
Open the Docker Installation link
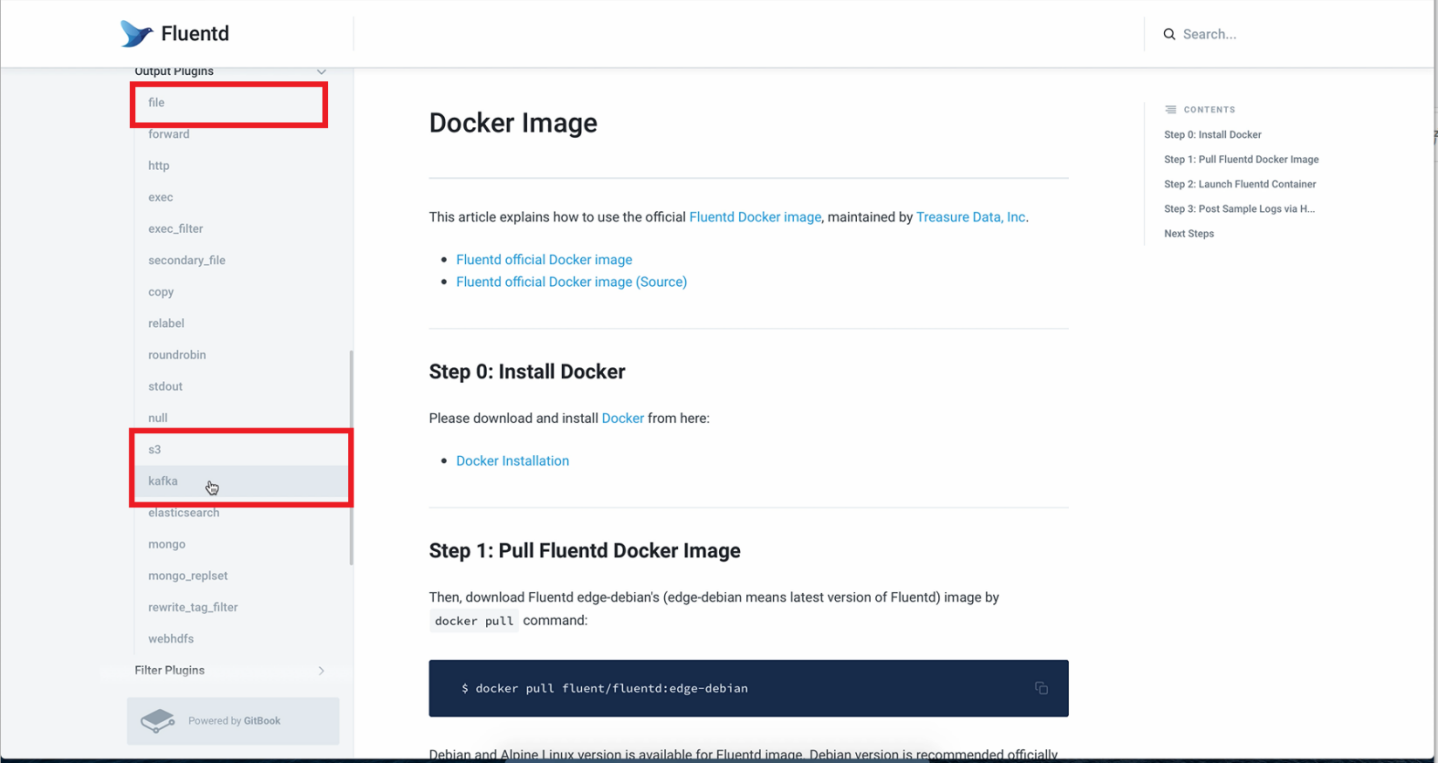(512, 461)
